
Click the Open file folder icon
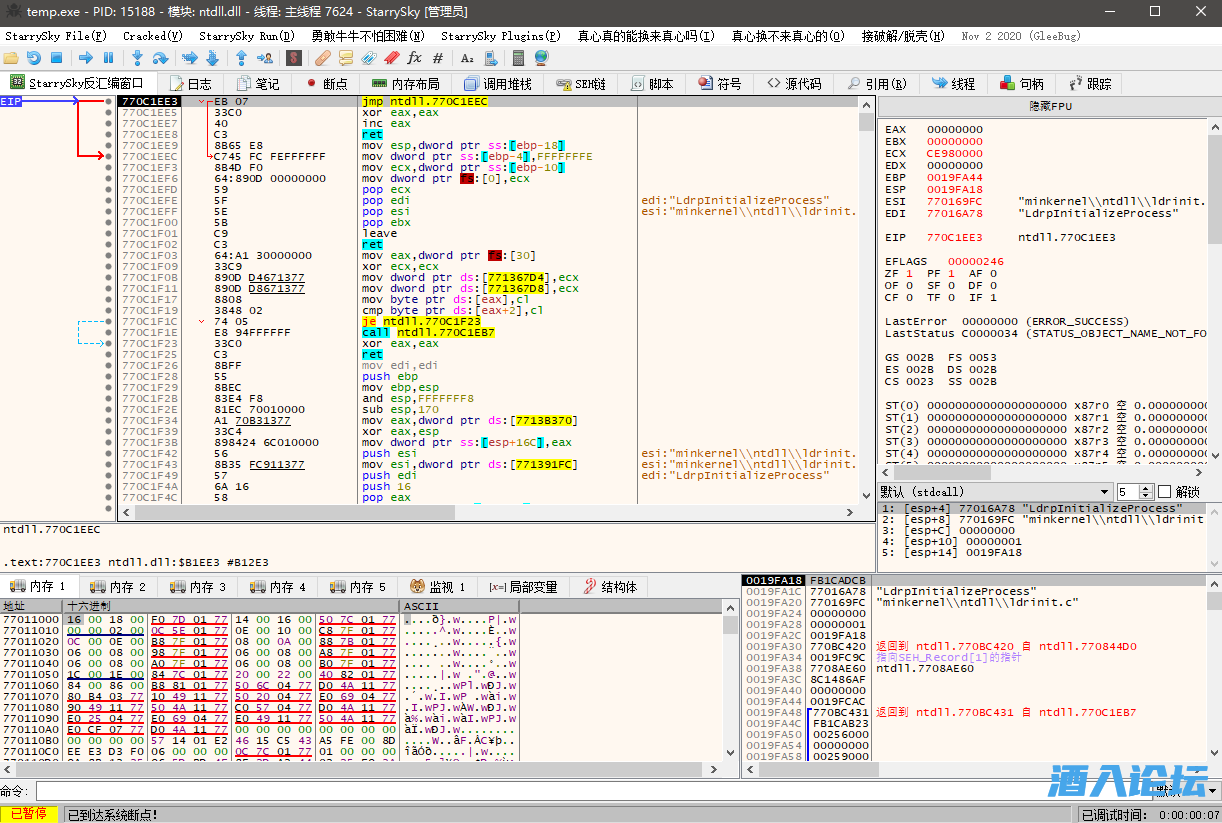point(12,58)
